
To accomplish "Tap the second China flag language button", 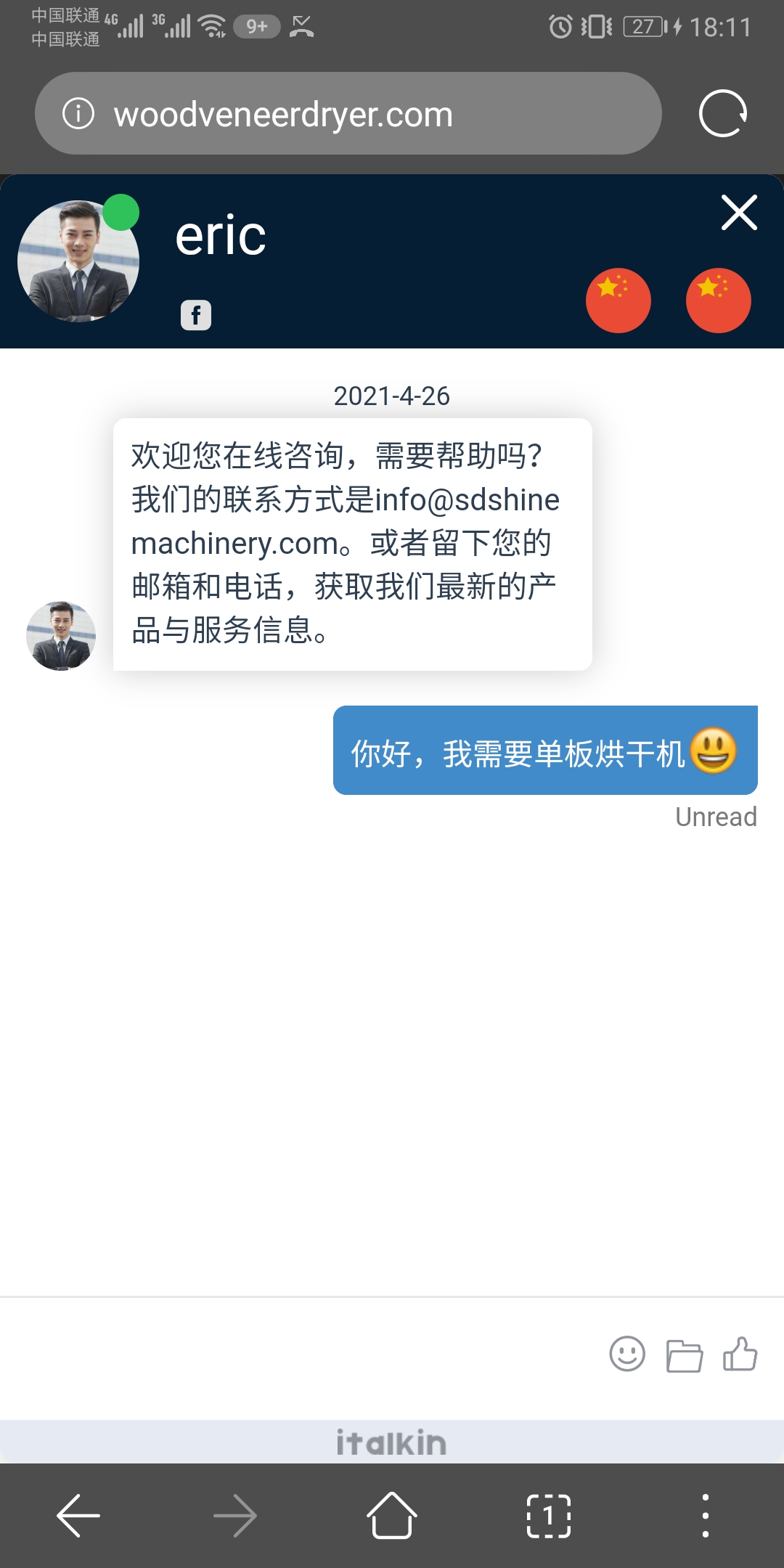I will point(719,301).
